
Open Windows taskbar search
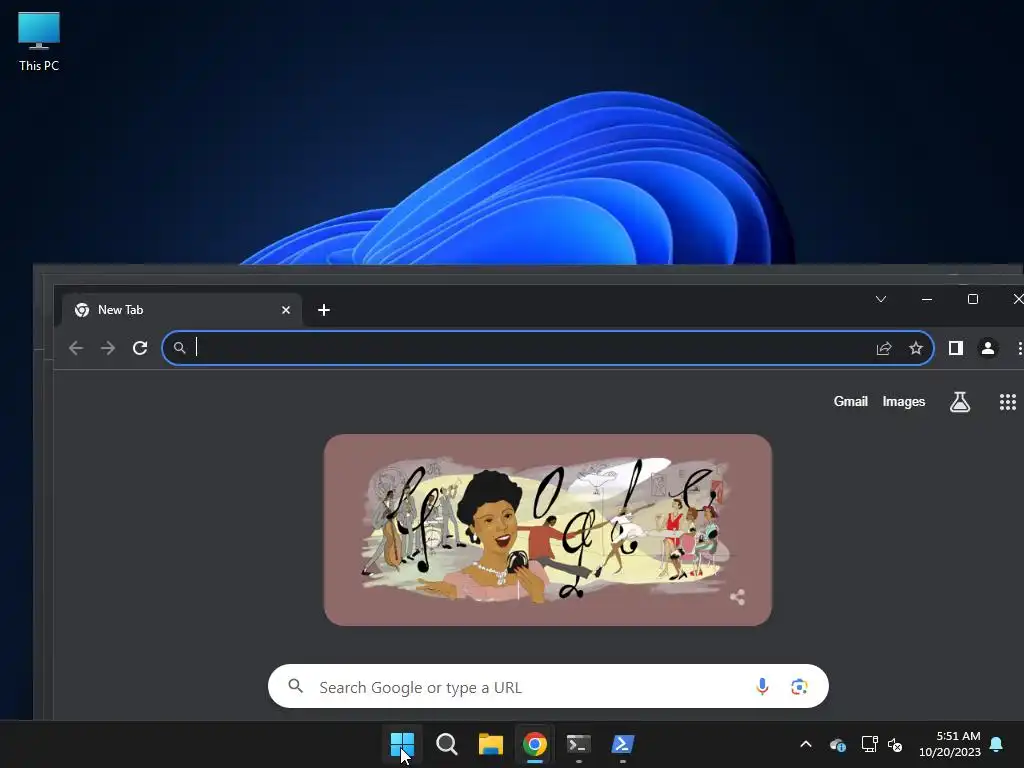pos(447,744)
